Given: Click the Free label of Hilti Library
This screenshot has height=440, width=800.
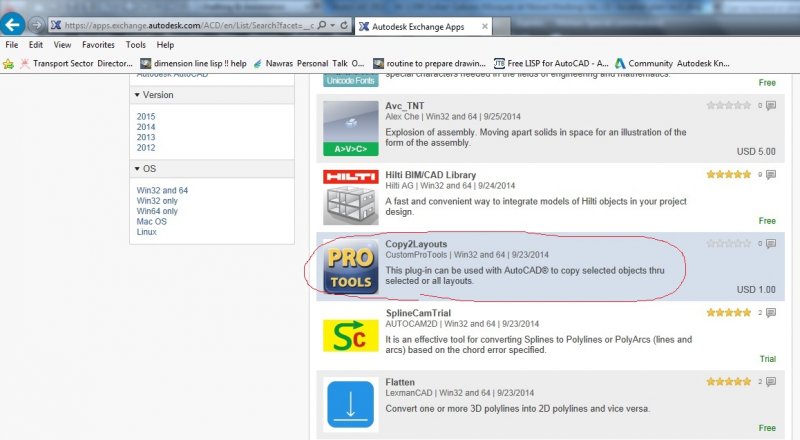Looking at the screenshot, I should tap(767, 221).
